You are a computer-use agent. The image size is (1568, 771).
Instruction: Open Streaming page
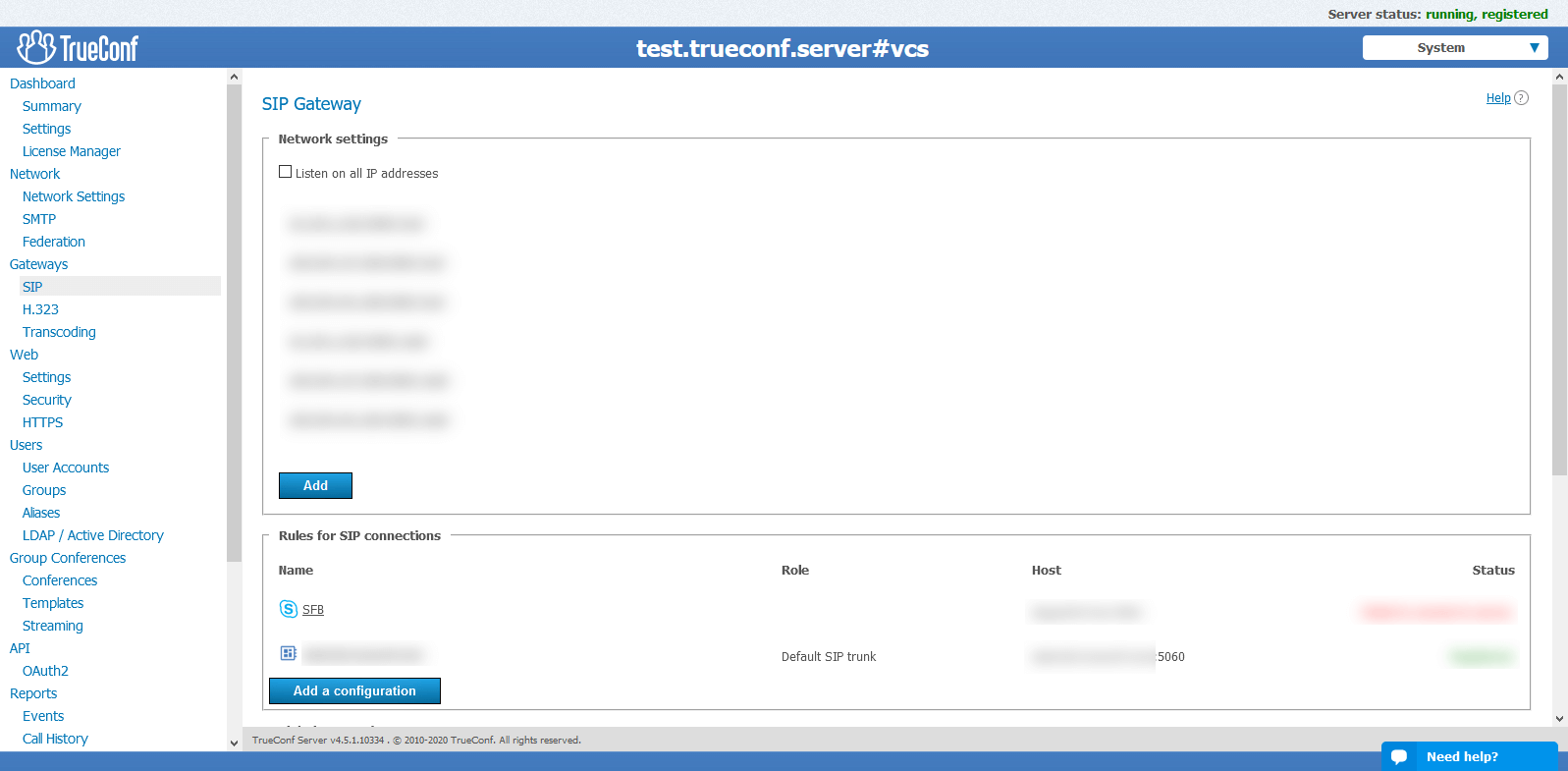click(x=53, y=626)
